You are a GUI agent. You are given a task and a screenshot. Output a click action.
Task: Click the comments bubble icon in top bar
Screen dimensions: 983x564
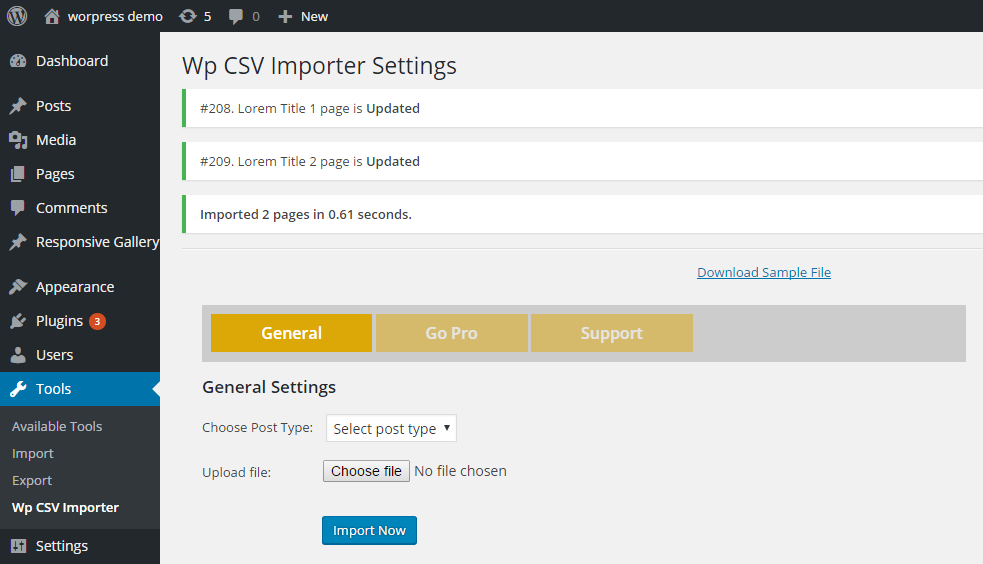tap(236, 16)
